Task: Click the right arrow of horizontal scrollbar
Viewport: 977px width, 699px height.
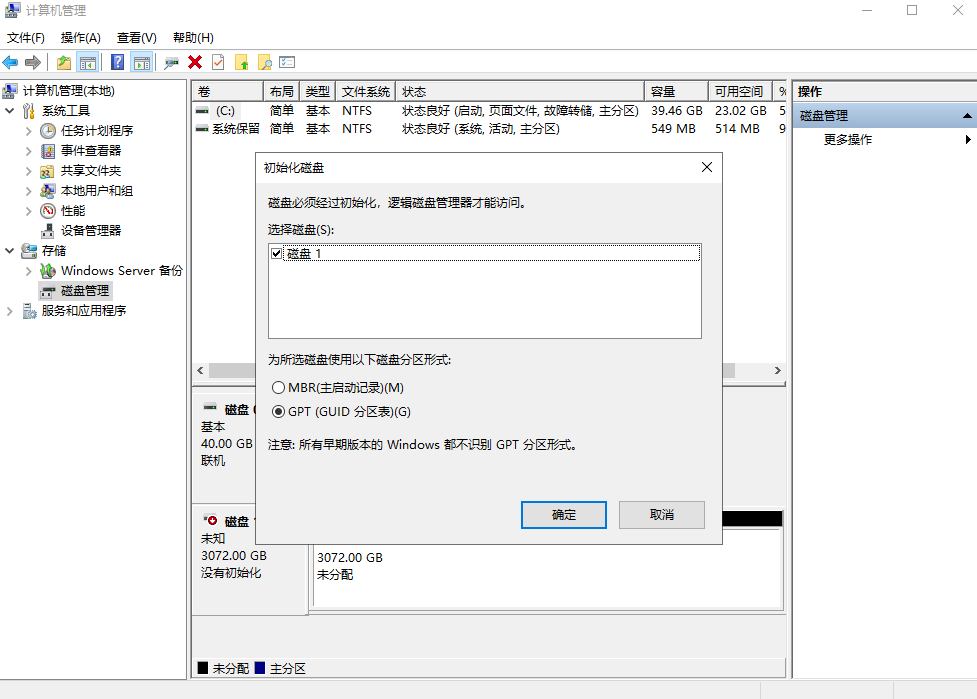Action: click(778, 371)
